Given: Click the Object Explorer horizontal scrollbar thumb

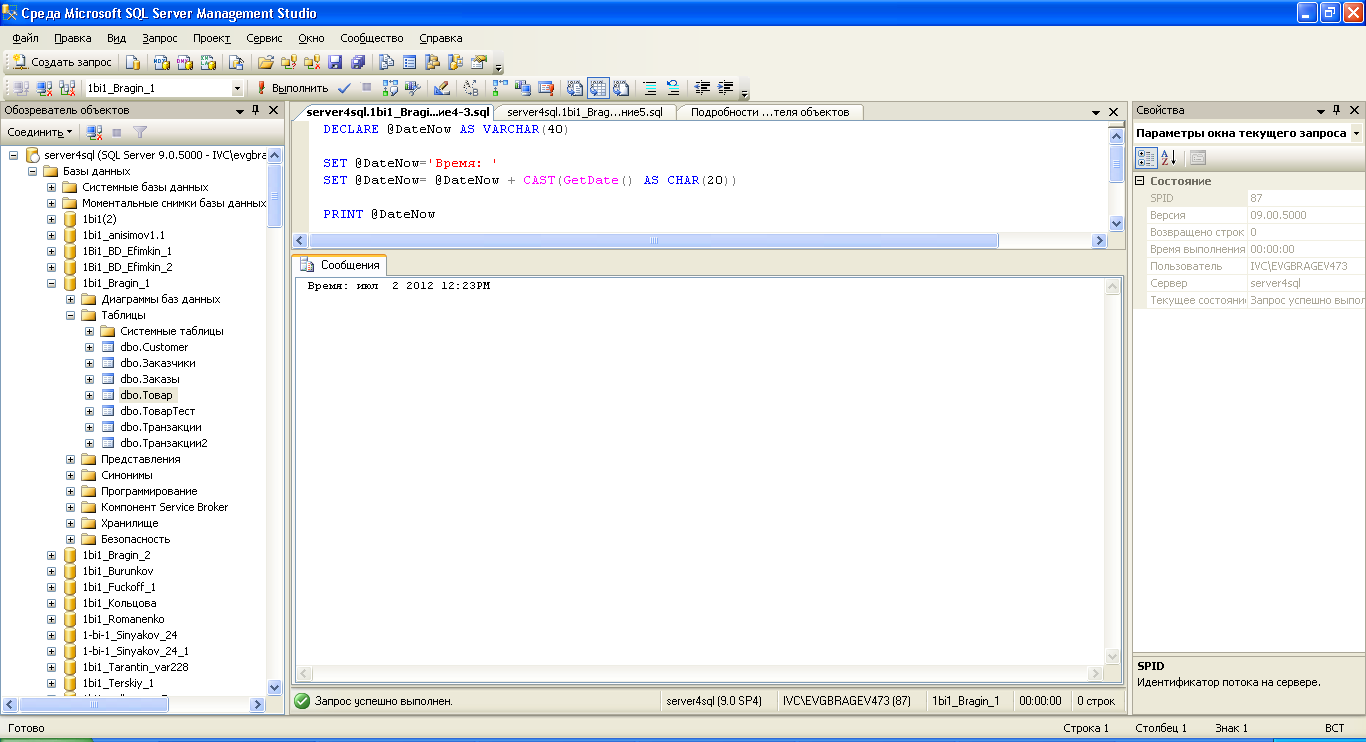Looking at the screenshot, I should tap(95, 704).
